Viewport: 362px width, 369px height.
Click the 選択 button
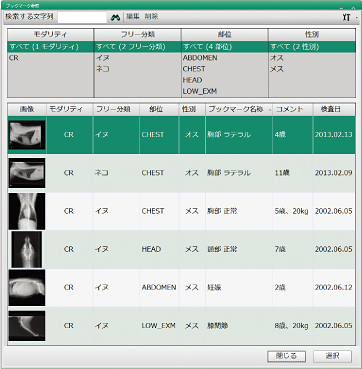pyautogui.click(x=332, y=356)
